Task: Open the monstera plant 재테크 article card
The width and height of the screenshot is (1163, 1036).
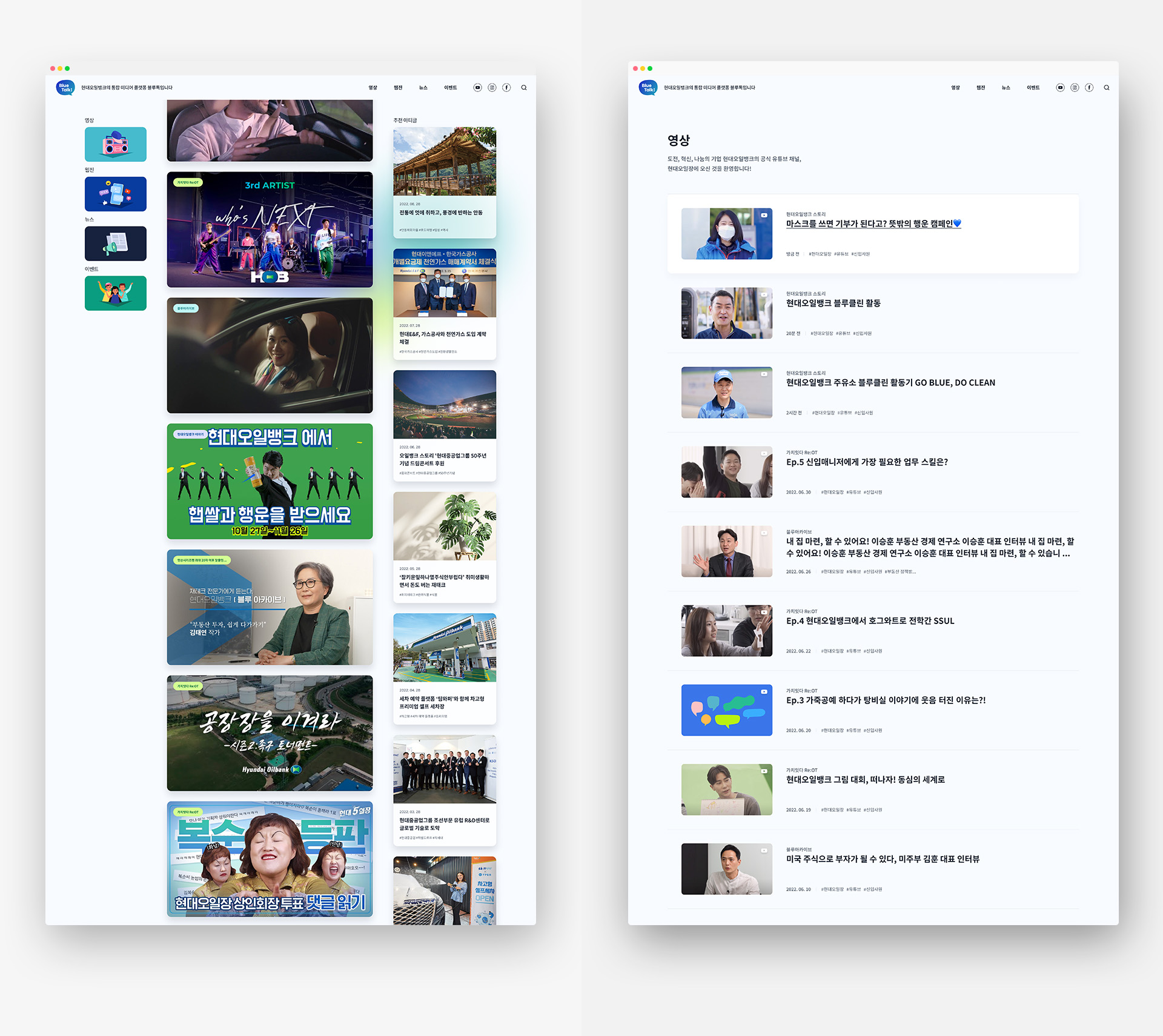Action: [x=445, y=548]
